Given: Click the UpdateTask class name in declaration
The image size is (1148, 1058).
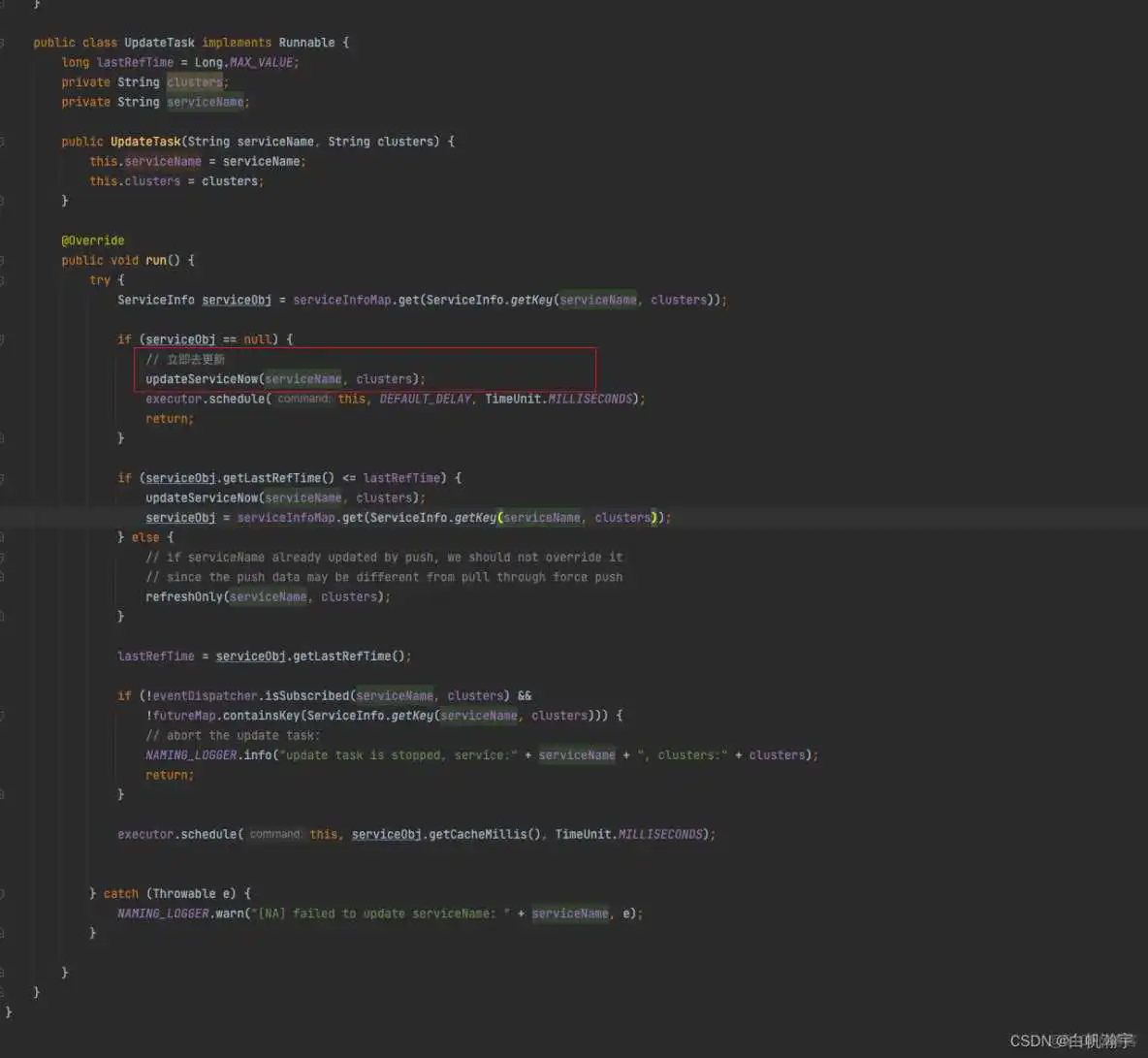Looking at the screenshot, I should (159, 43).
